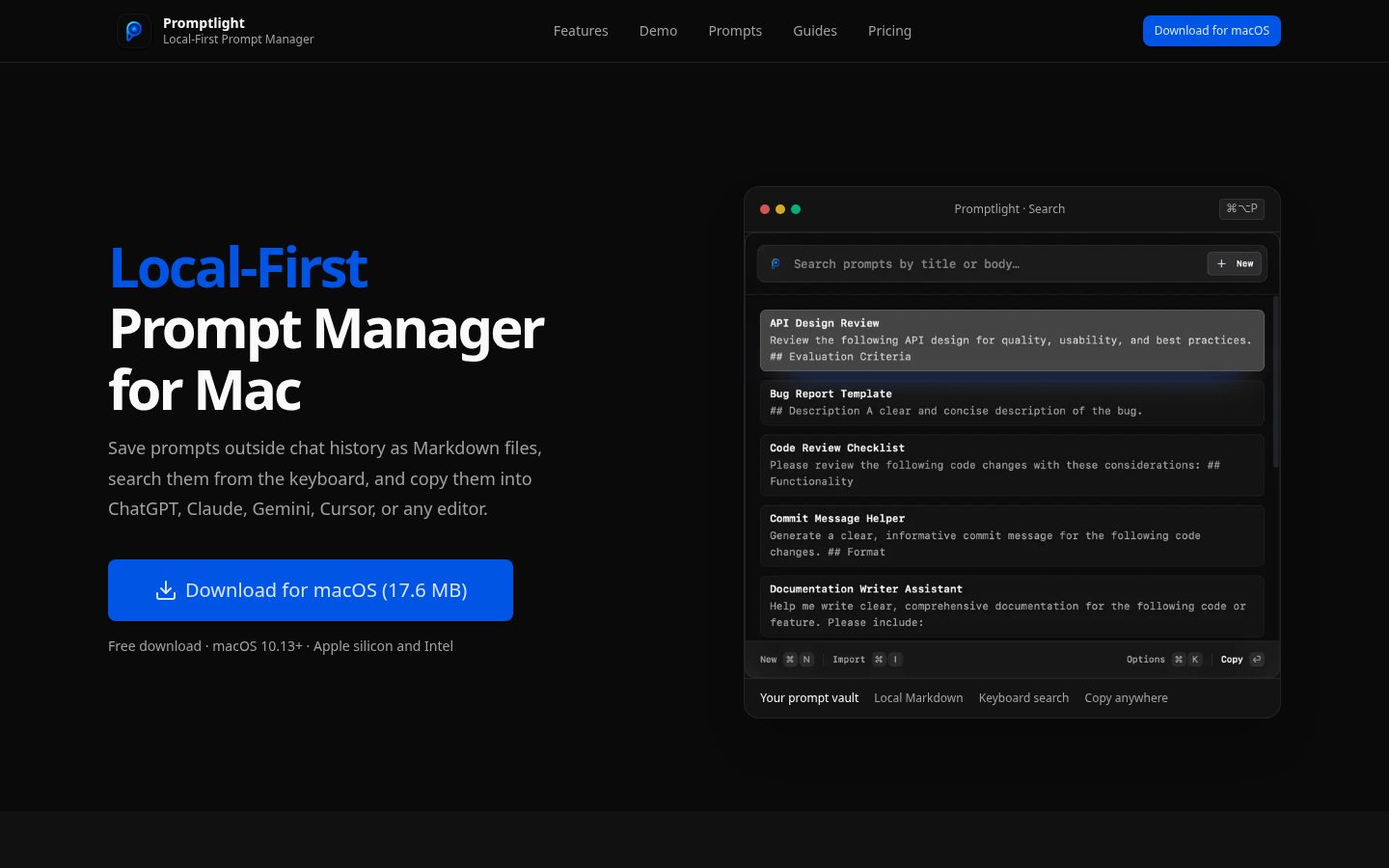Click the ⌘ key icon next to Options
Viewport: 1389px width, 868px height.
pyautogui.click(x=1179, y=660)
